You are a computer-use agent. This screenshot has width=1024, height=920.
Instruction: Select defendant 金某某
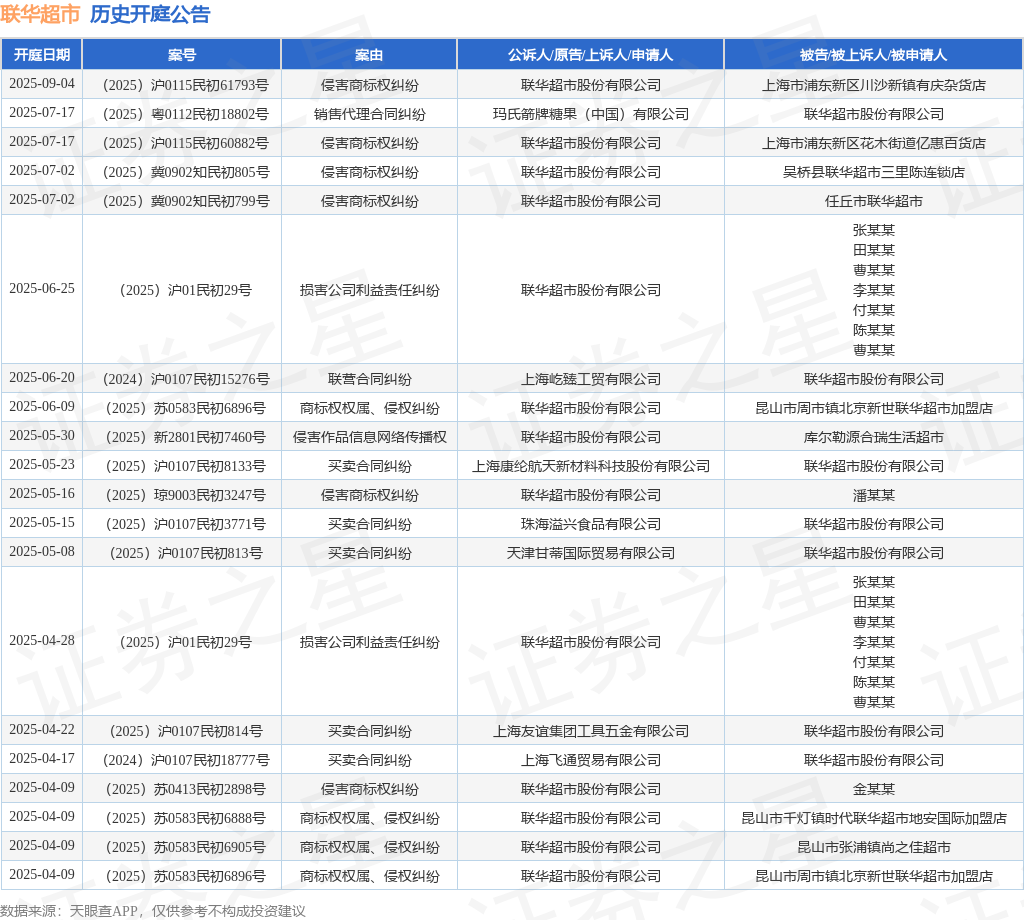point(874,789)
